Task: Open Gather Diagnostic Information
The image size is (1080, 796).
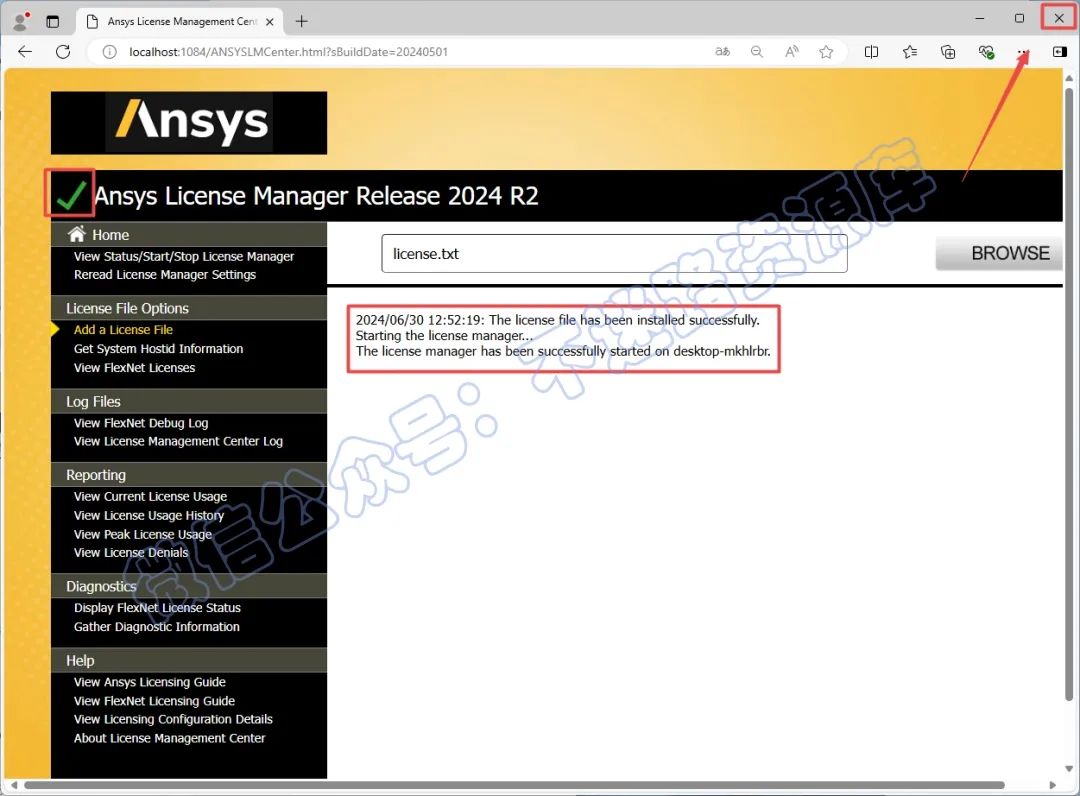Action: pos(156,627)
